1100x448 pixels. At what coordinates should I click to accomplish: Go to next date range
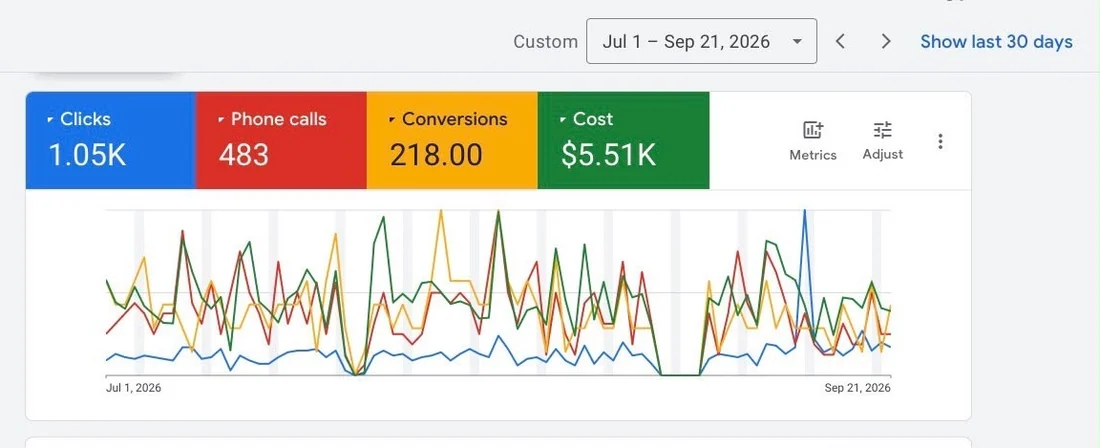(886, 41)
